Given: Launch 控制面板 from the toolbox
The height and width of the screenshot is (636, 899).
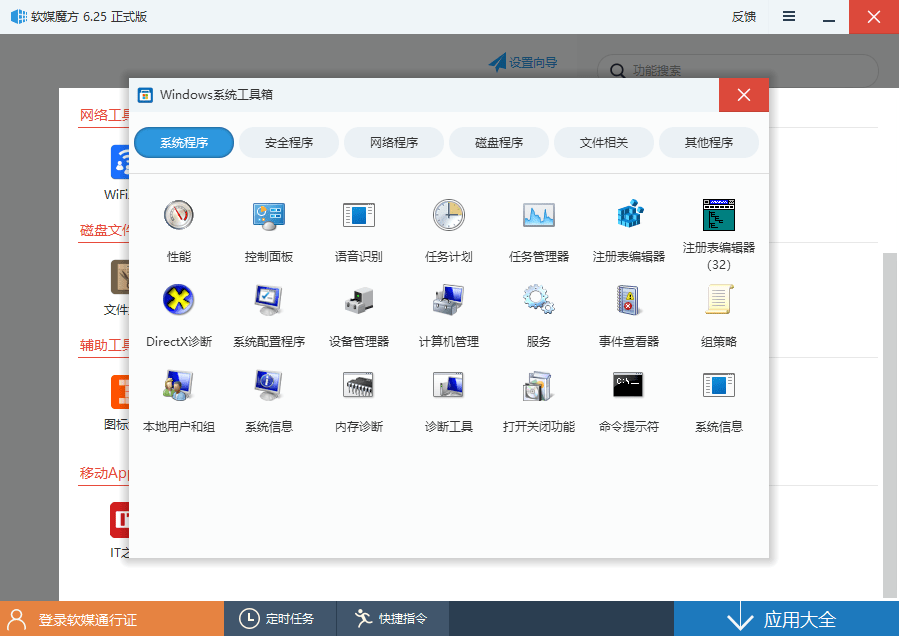Looking at the screenshot, I should click(x=268, y=231).
